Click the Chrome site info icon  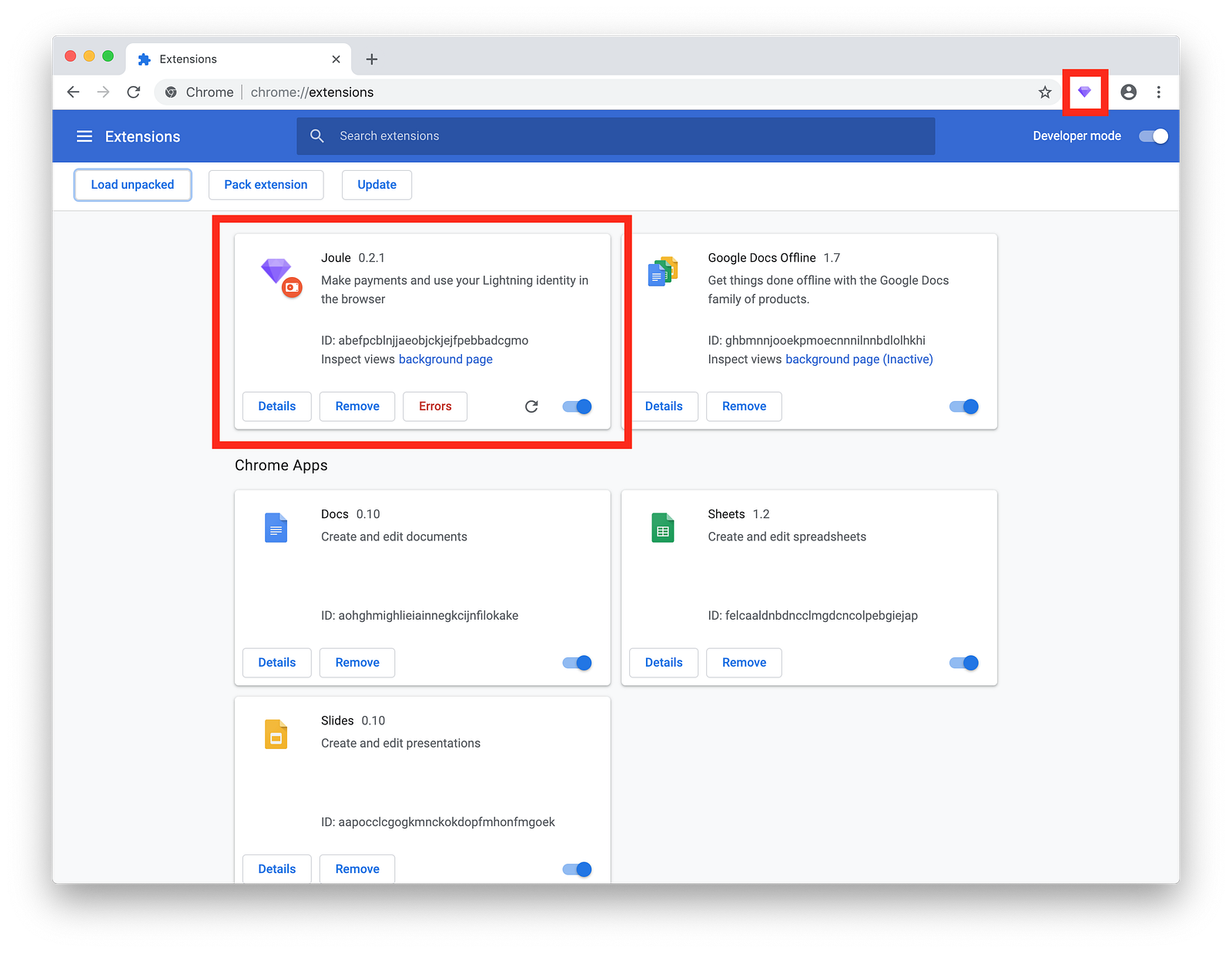point(171,92)
